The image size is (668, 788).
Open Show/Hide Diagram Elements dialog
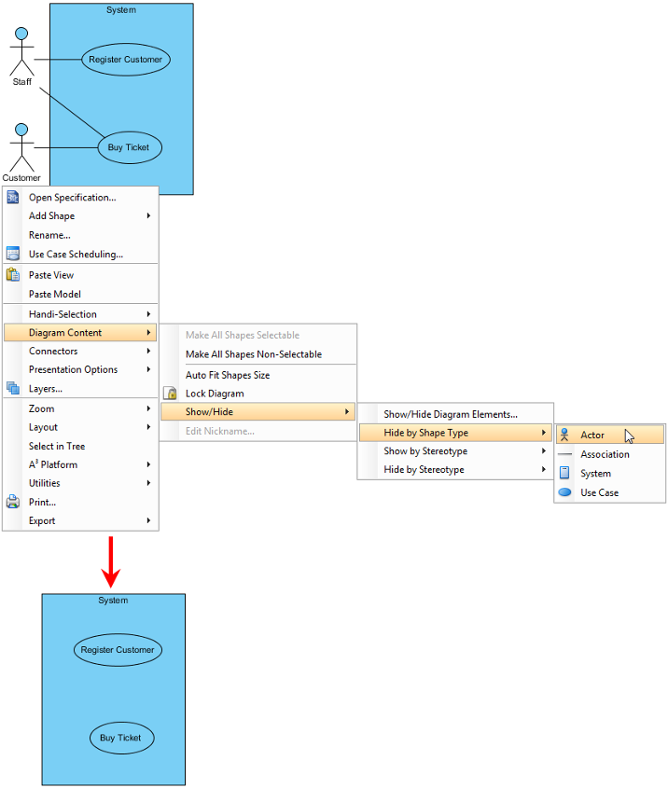click(455, 414)
